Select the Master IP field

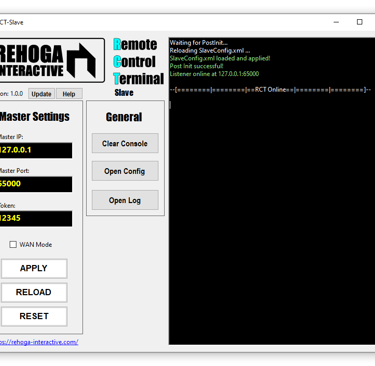click(35, 150)
